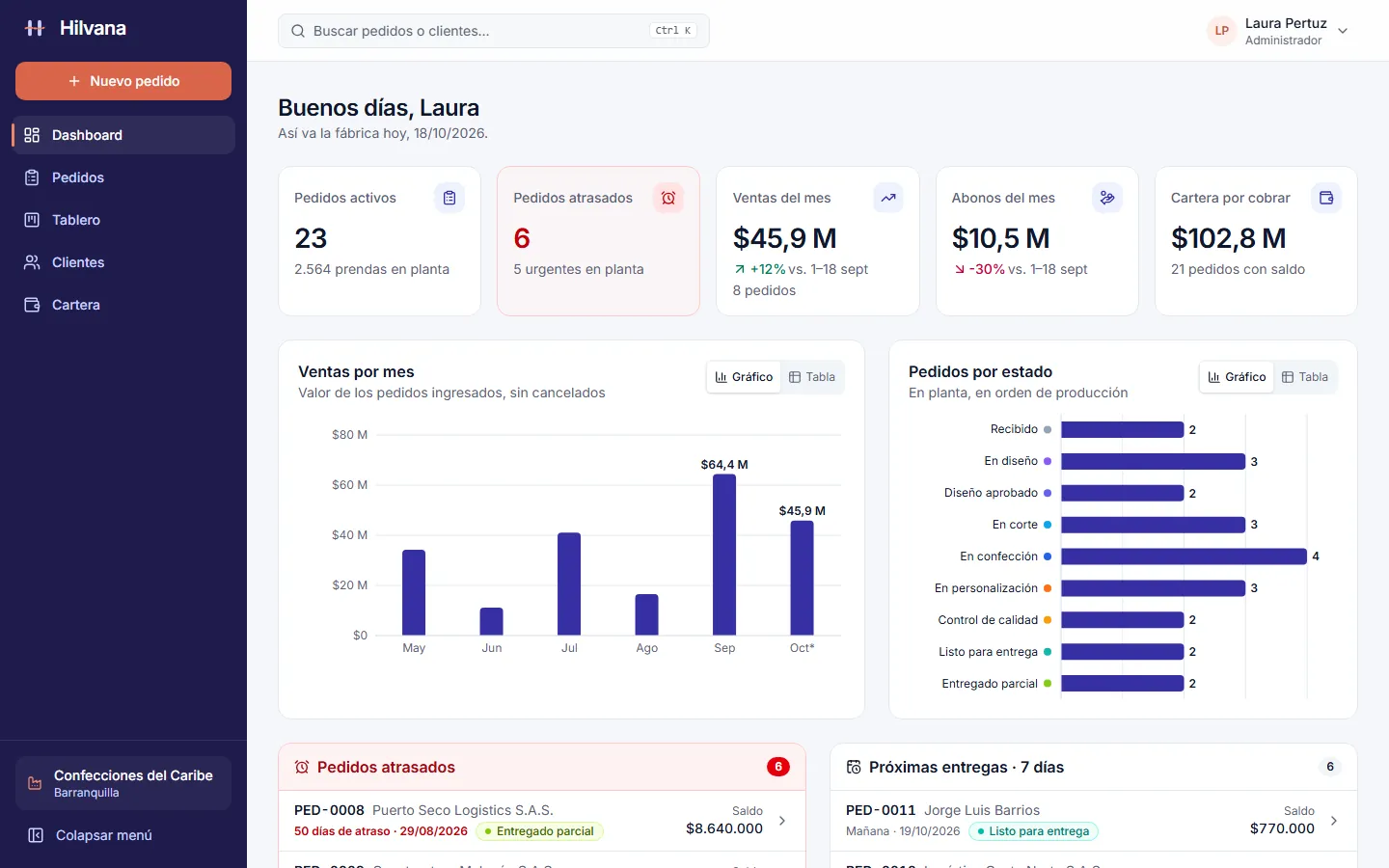This screenshot has width=1389, height=868.
Task: Click the Hilvana logo icon
Action: [35, 28]
